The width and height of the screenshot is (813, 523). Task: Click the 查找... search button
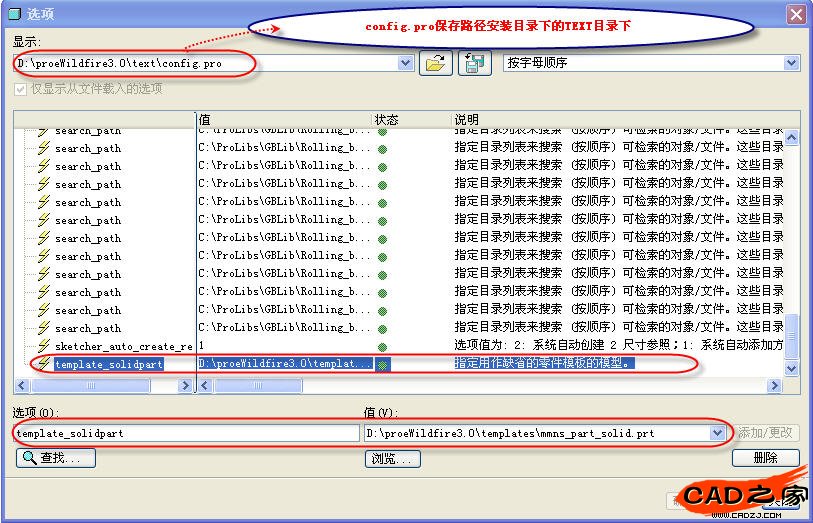(56, 458)
